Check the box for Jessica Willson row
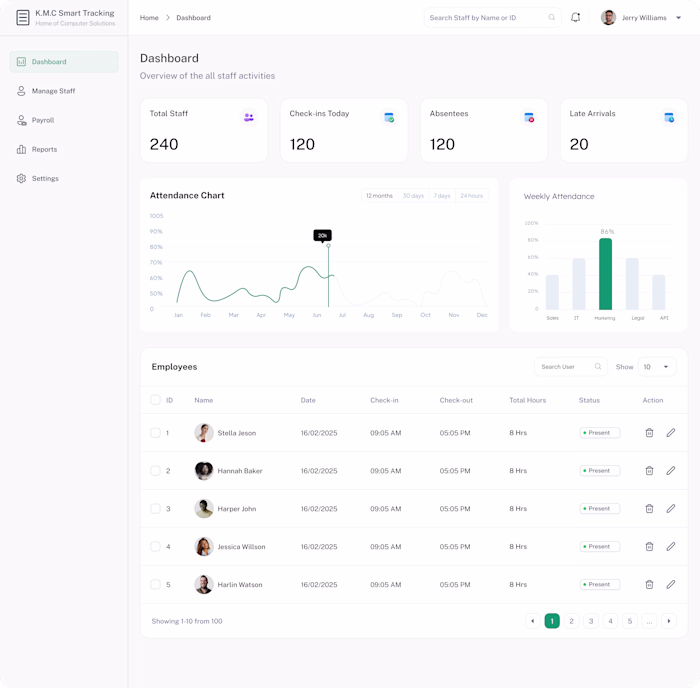700x688 pixels. (x=155, y=546)
